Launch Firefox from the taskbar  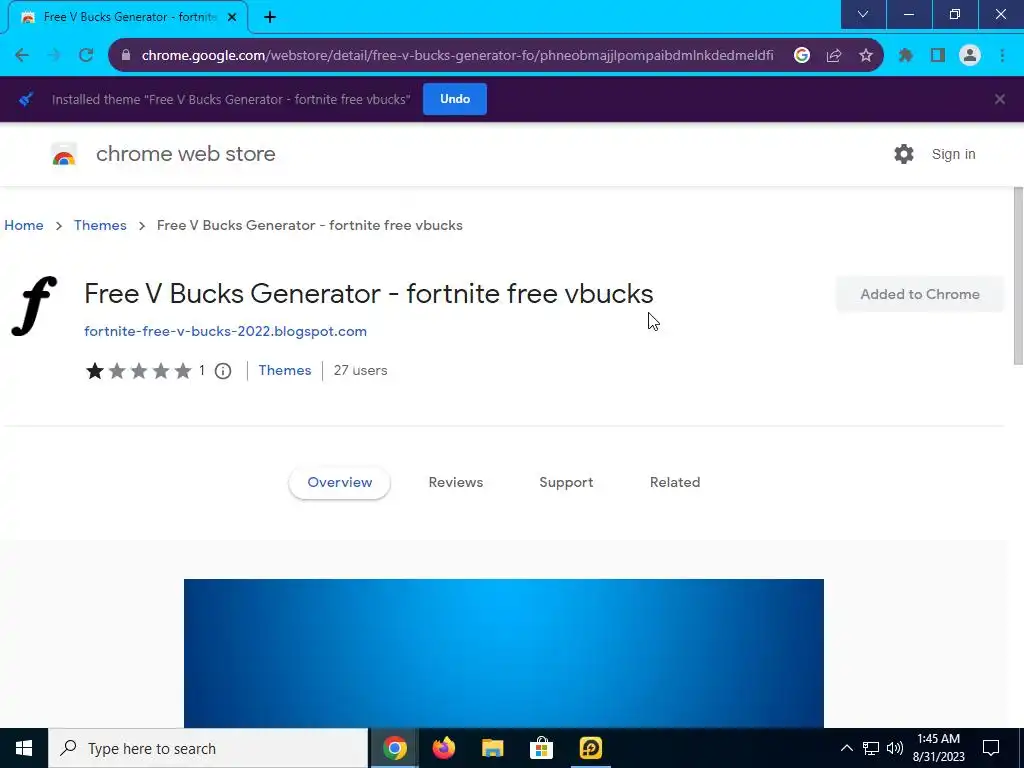coord(443,748)
